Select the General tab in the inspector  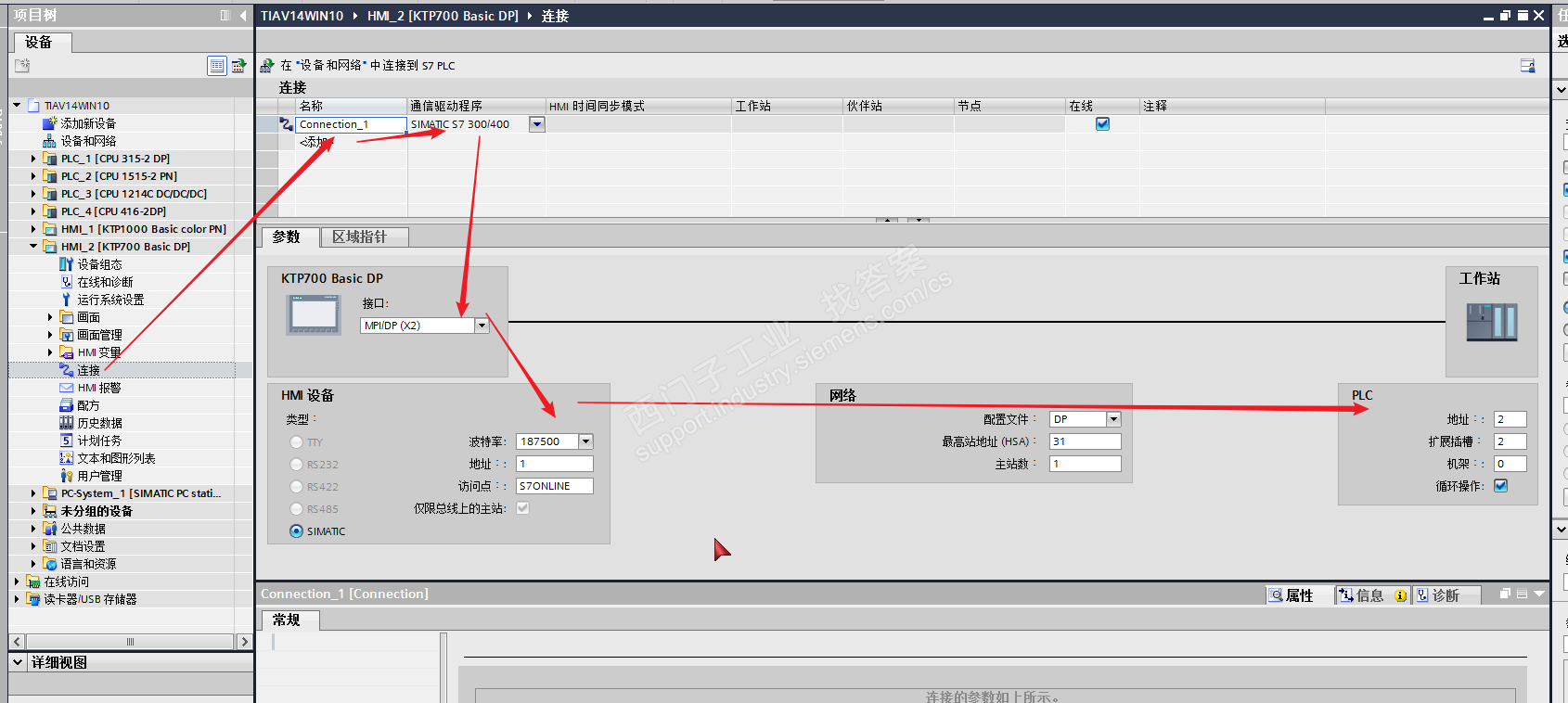click(290, 620)
